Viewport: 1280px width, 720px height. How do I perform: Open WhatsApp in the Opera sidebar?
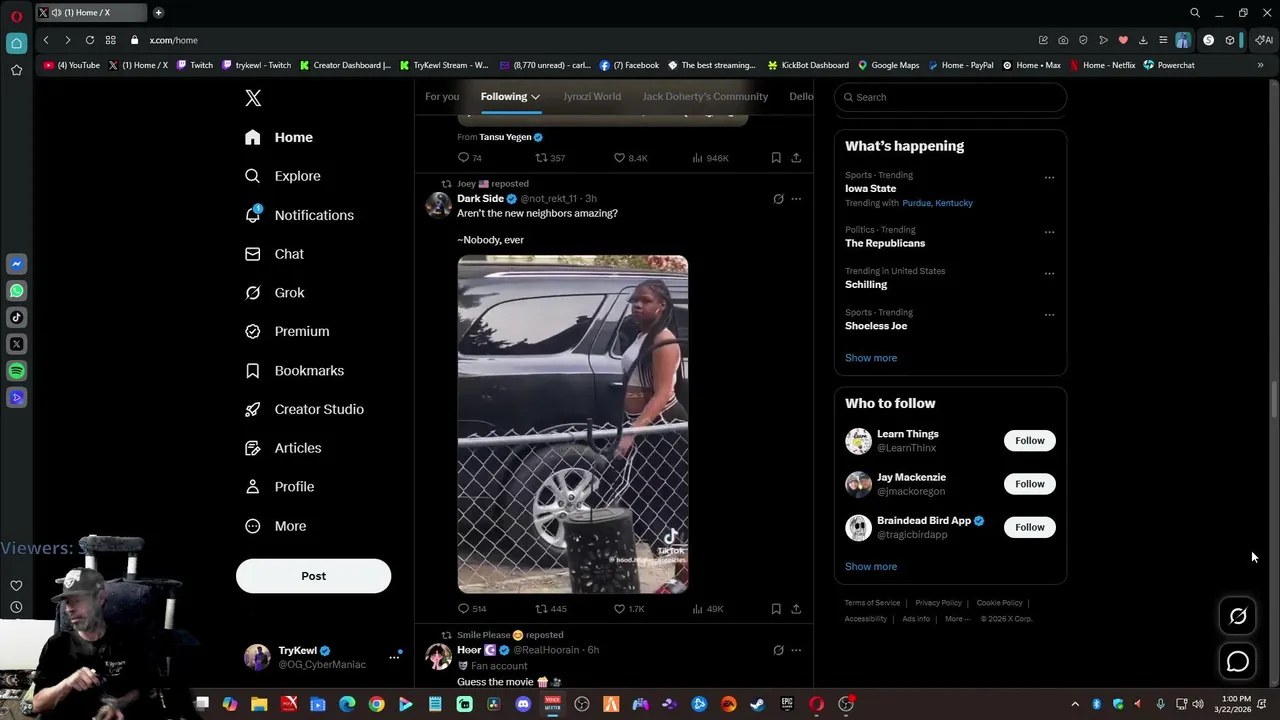16,291
